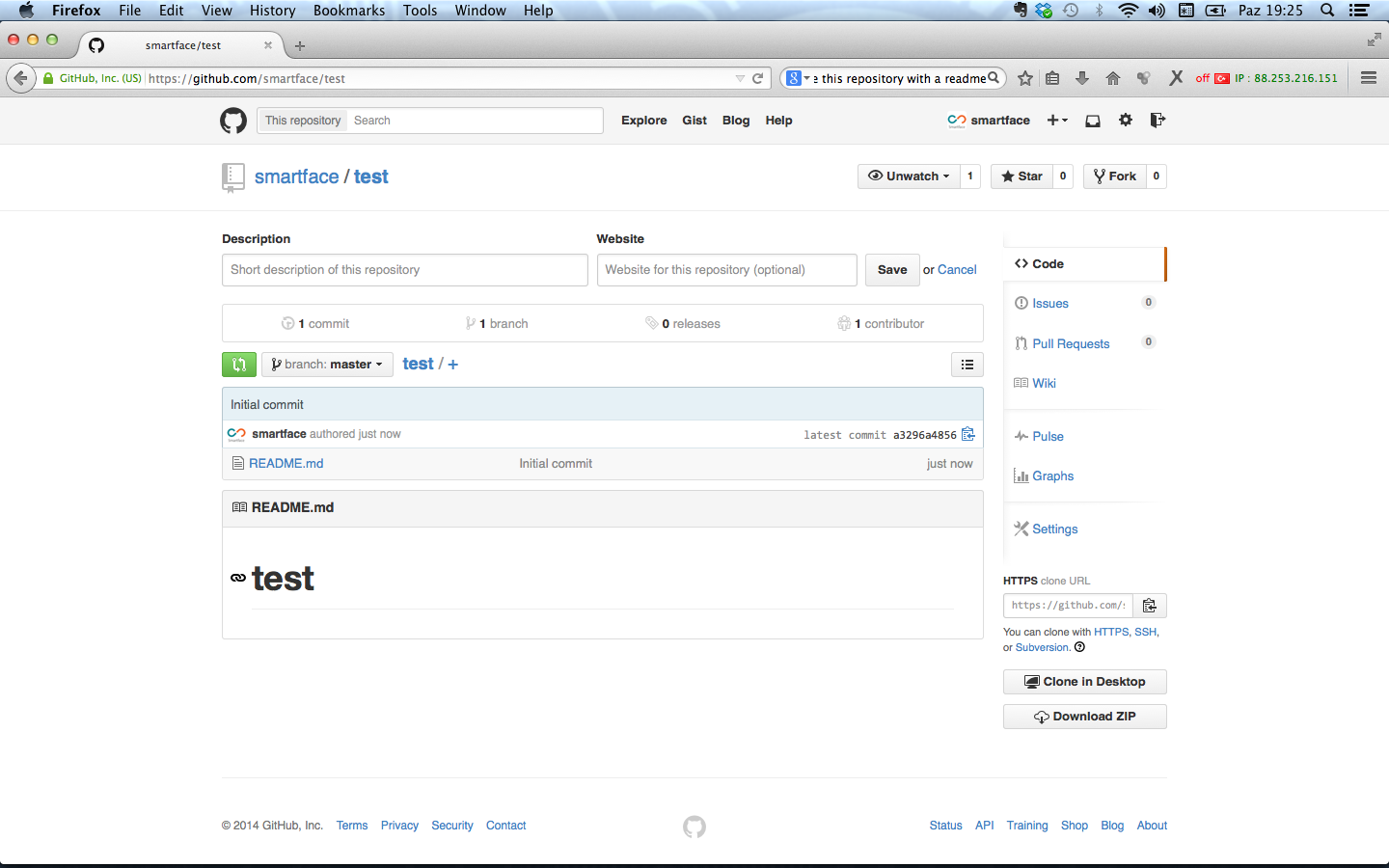Open notifications inbox icon
The width and height of the screenshot is (1389, 868).
(1093, 121)
